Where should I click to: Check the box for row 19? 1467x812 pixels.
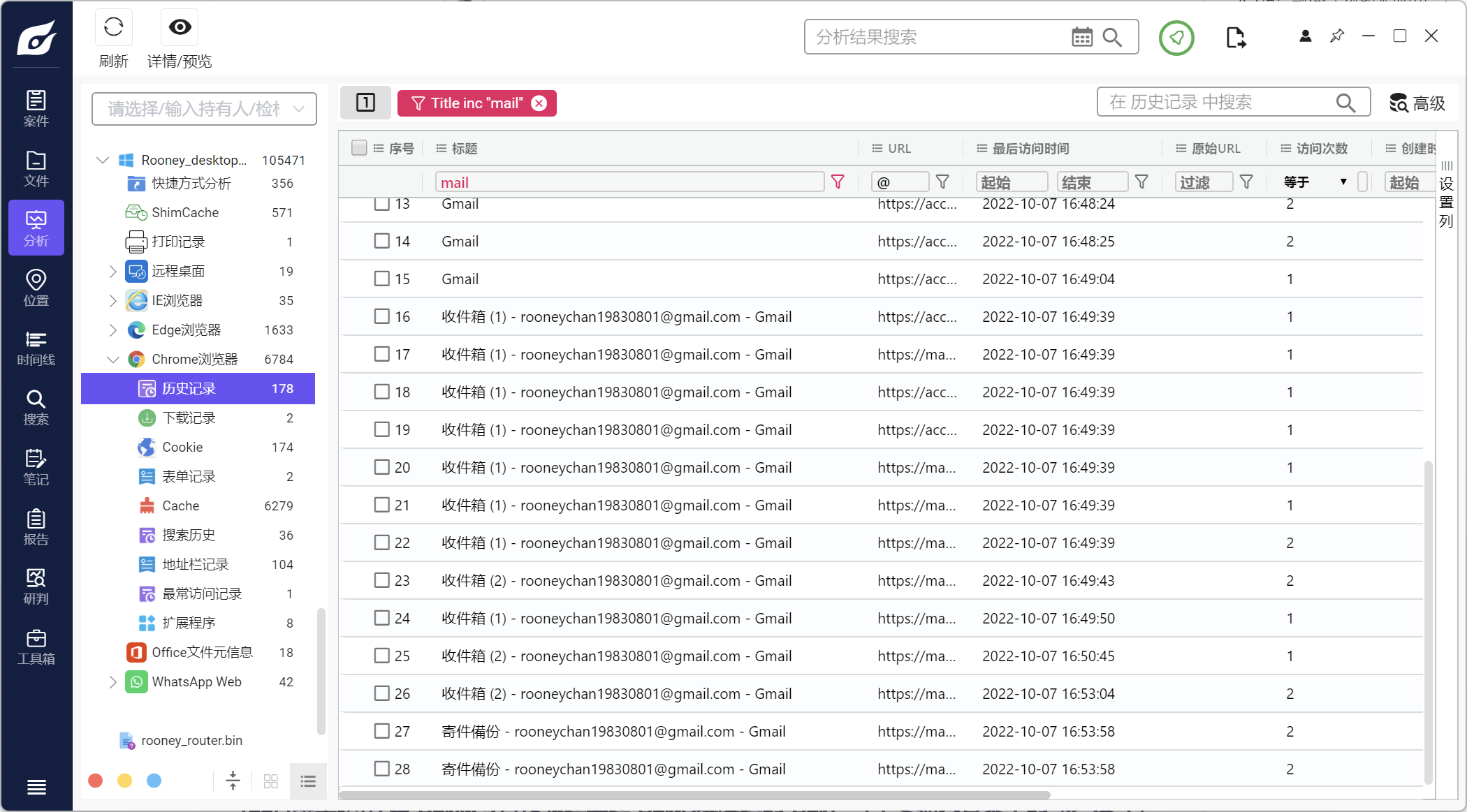click(x=381, y=430)
